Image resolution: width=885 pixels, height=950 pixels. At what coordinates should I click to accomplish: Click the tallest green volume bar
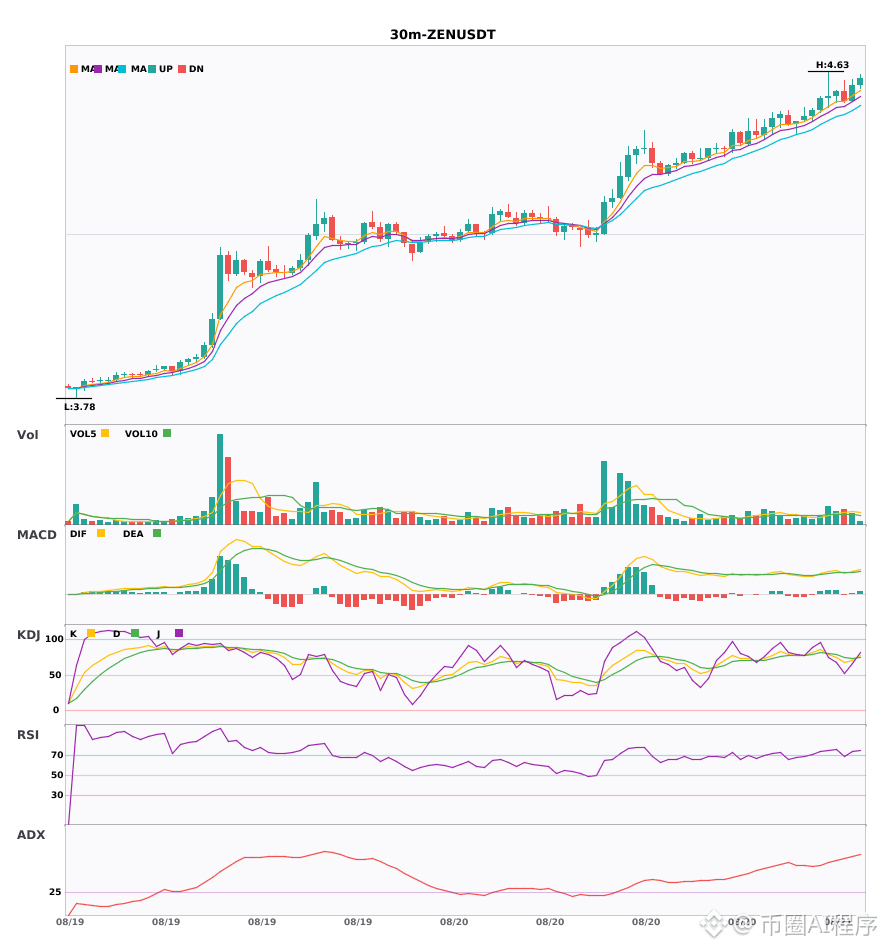click(x=220, y=479)
